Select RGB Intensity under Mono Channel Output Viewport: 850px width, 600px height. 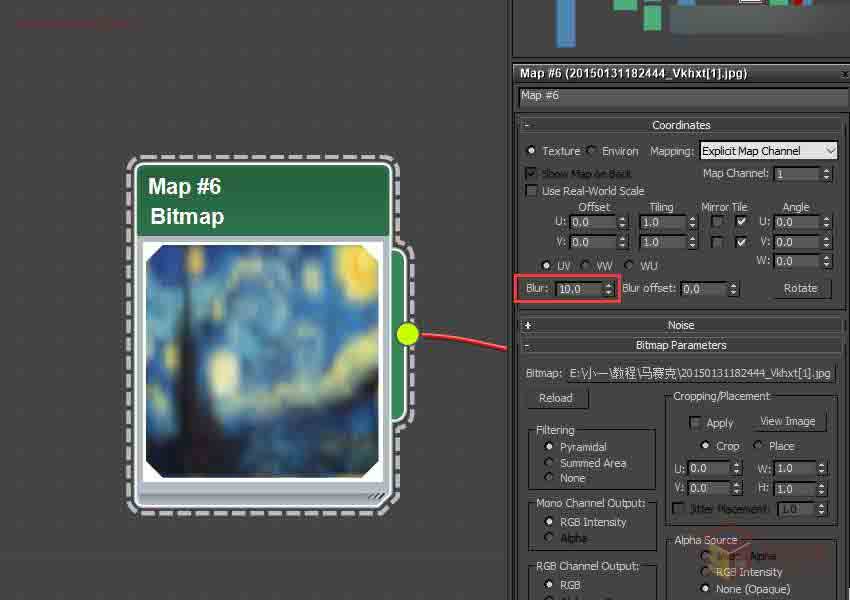pyautogui.click(x=549, y=521)
